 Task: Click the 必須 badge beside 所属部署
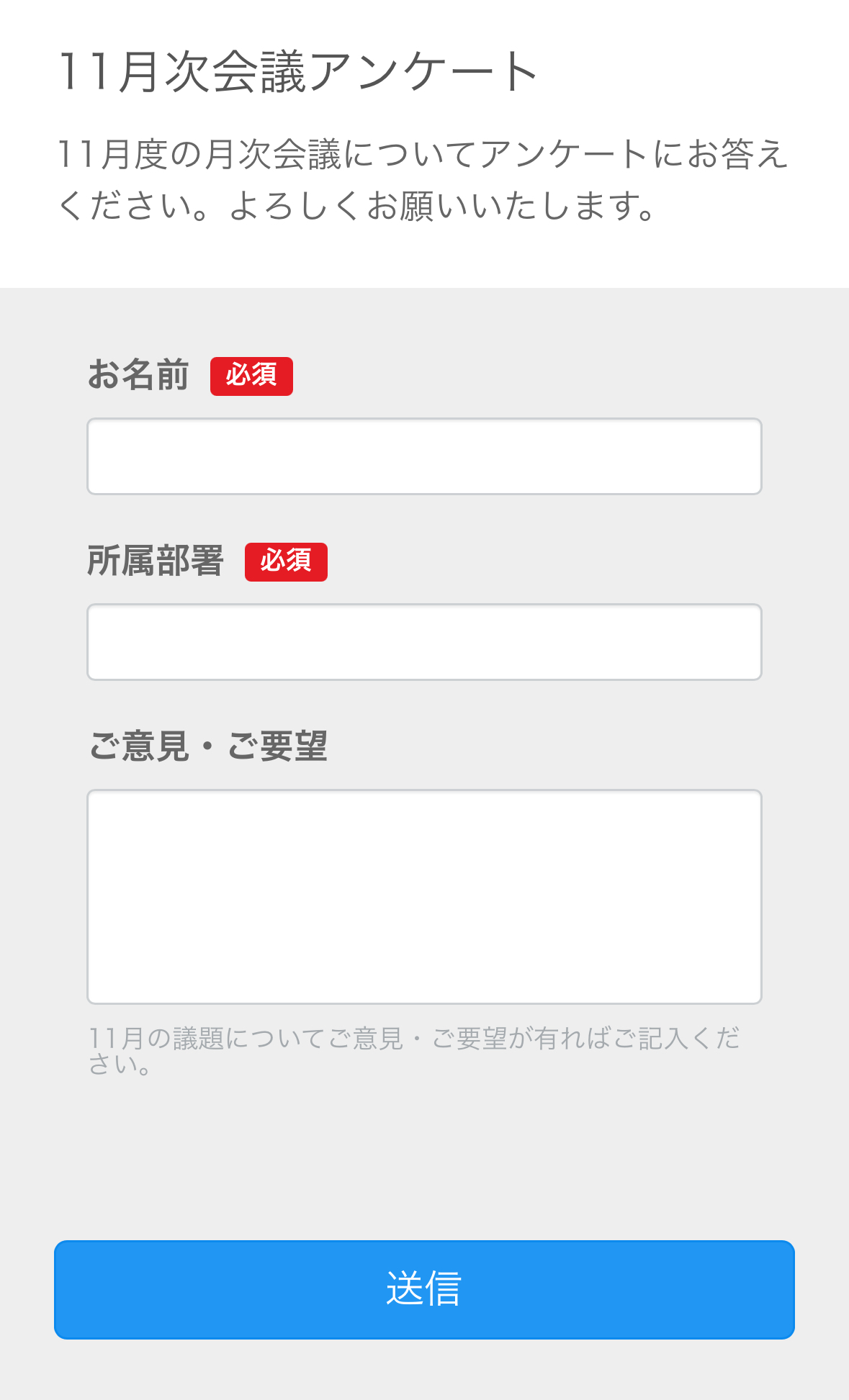point(287,563)
